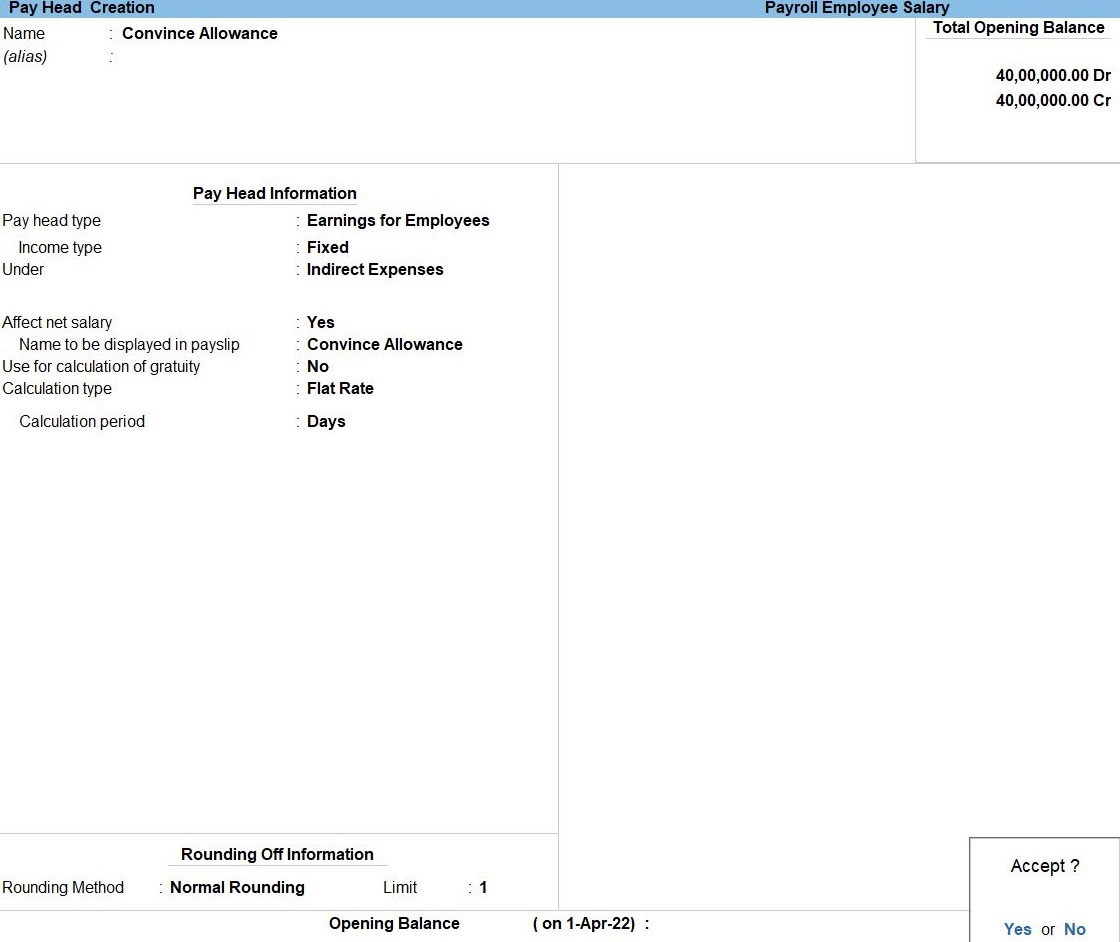This screenshot has height=942, width=1120.
Task: Open the Under group 'Indirect Expenses'
Action: [375, 269]
